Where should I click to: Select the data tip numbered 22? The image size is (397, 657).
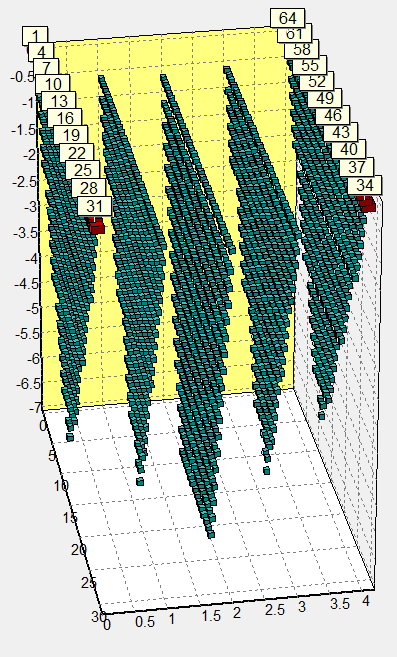click(x=77, y=153)
